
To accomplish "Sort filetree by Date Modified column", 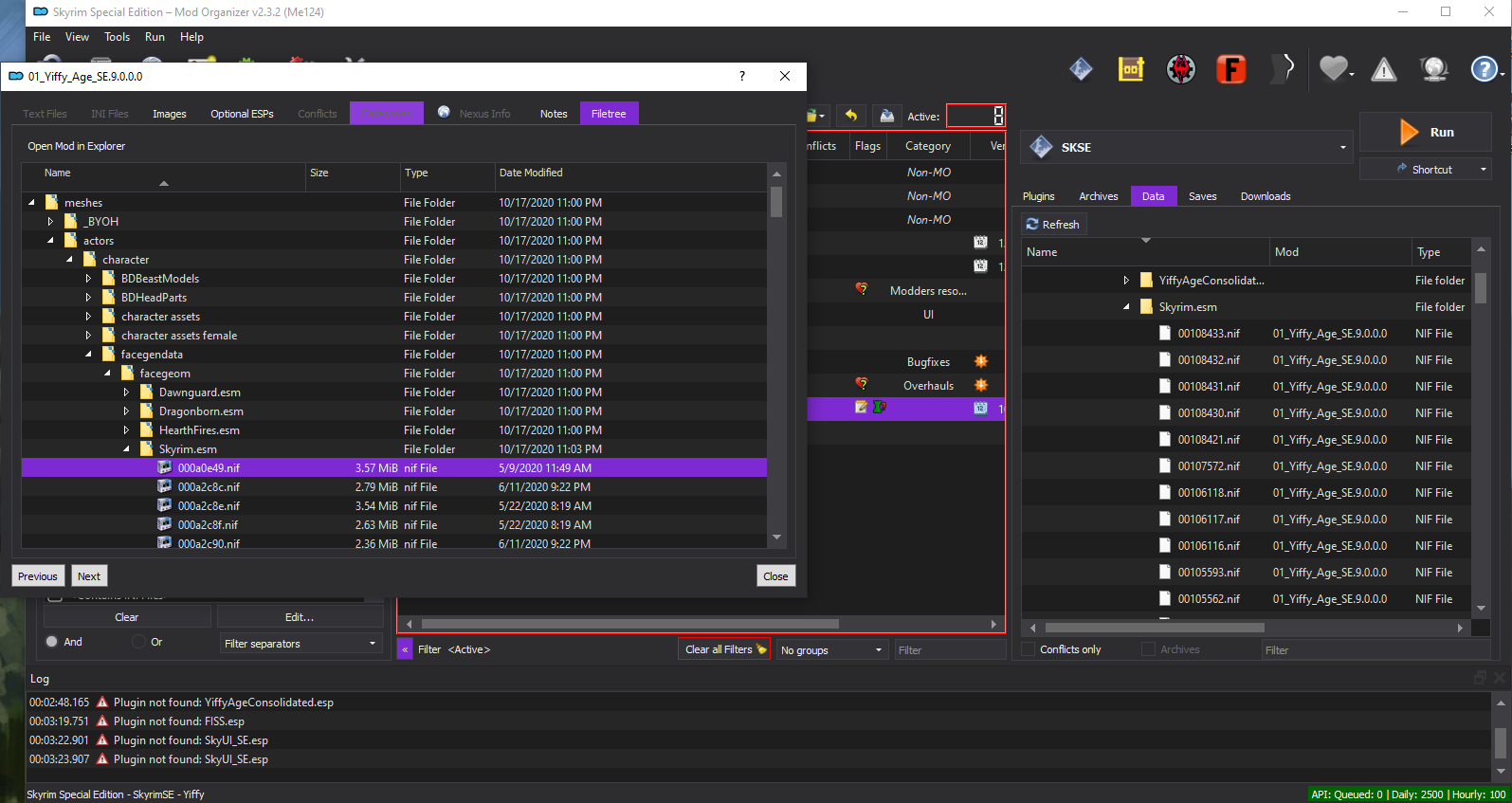I will pyautogui.click(x=531, y=173).
